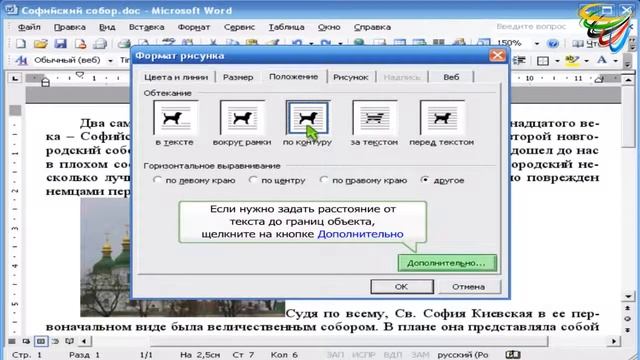The image size is (640, 360).
Task: Confirm dialog with OK button
Action: click(402, 287)
